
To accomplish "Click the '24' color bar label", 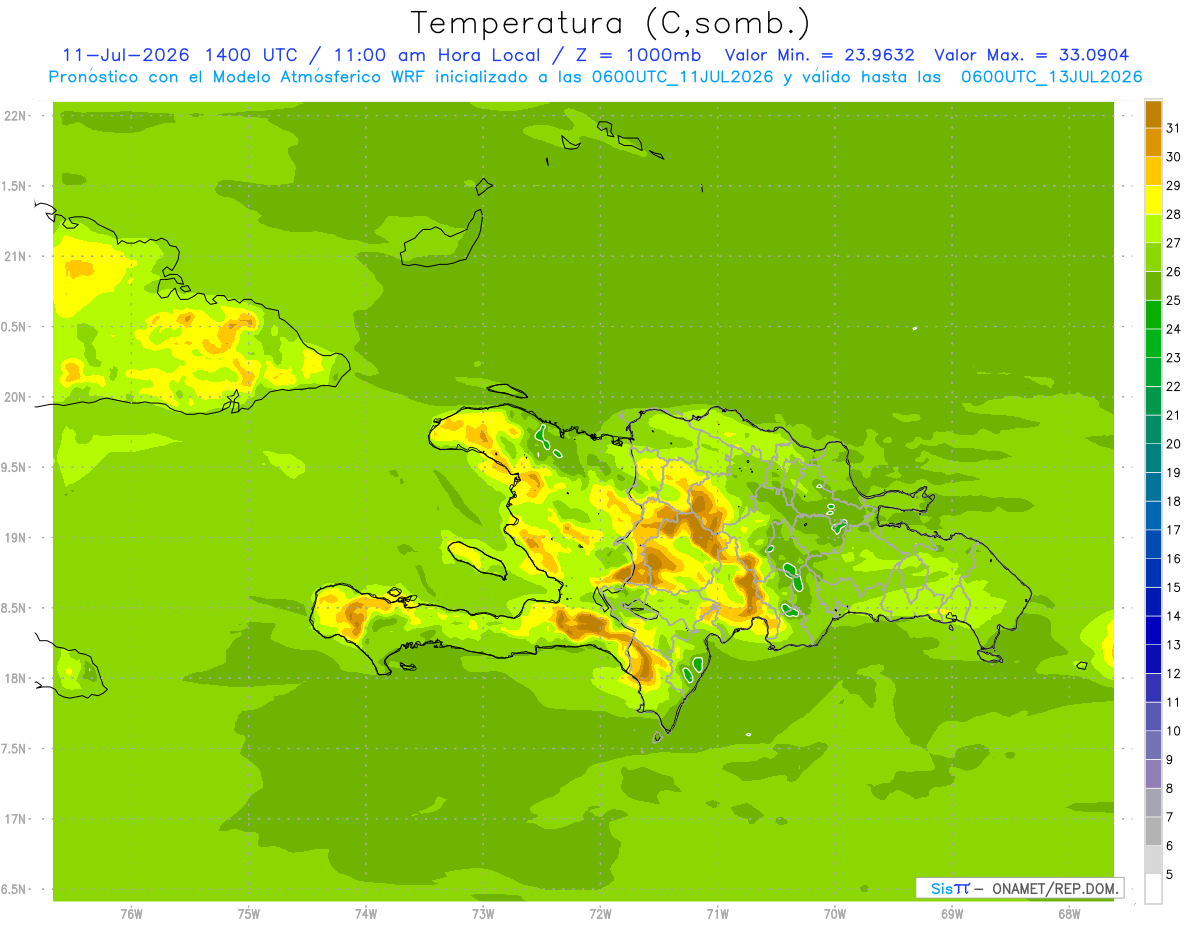I will coord(1174,329).
